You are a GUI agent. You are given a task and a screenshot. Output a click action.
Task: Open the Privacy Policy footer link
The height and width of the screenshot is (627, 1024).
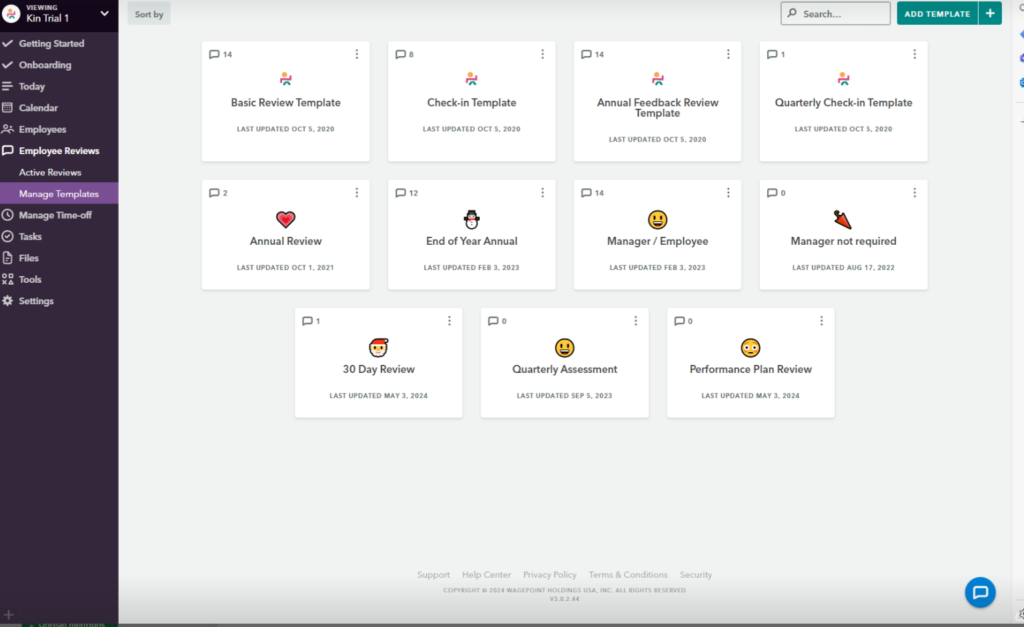(x=549, y=575)
